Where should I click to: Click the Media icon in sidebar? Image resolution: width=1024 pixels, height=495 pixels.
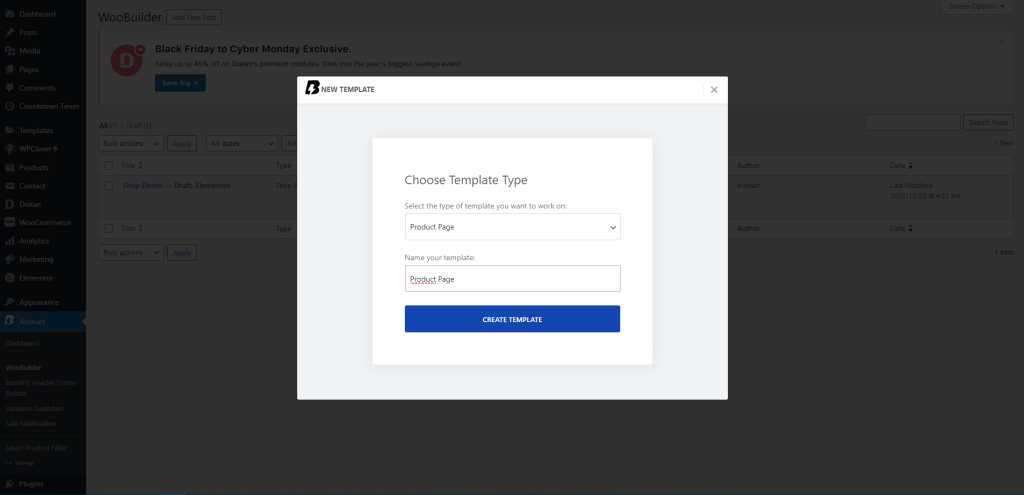pos(9,50)
